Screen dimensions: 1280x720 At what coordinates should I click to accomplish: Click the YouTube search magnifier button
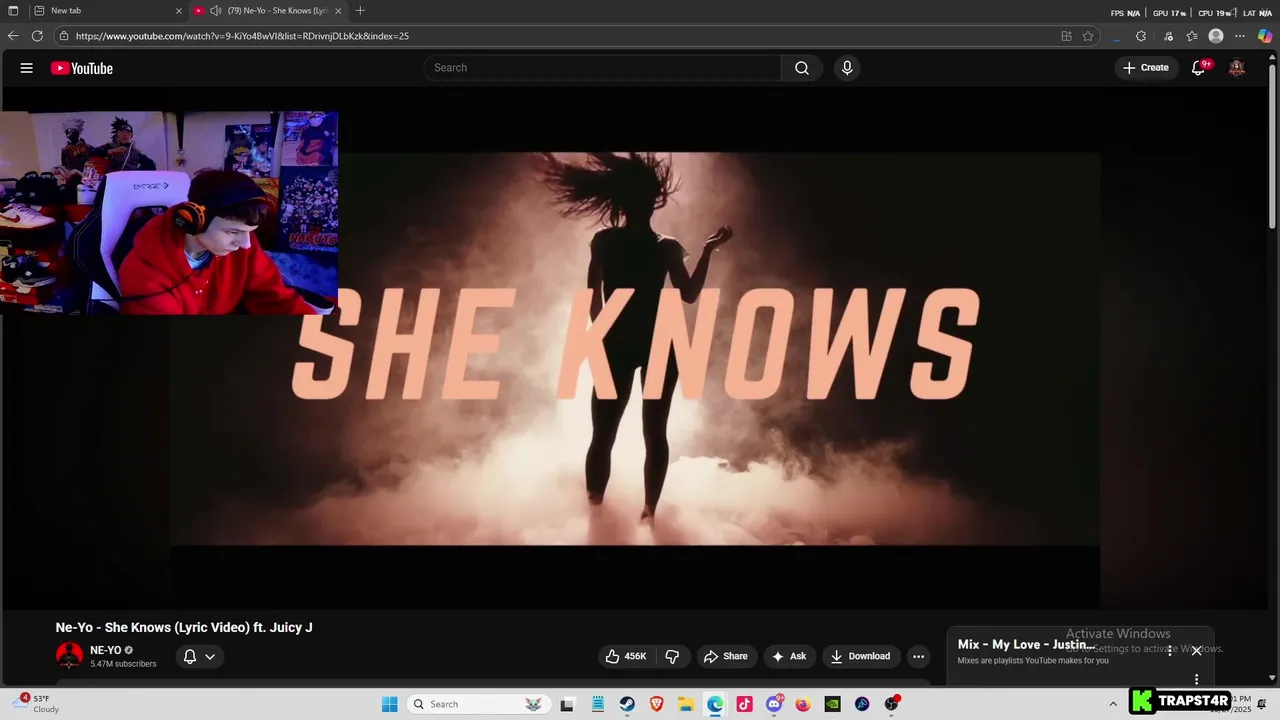coord(802,68)
